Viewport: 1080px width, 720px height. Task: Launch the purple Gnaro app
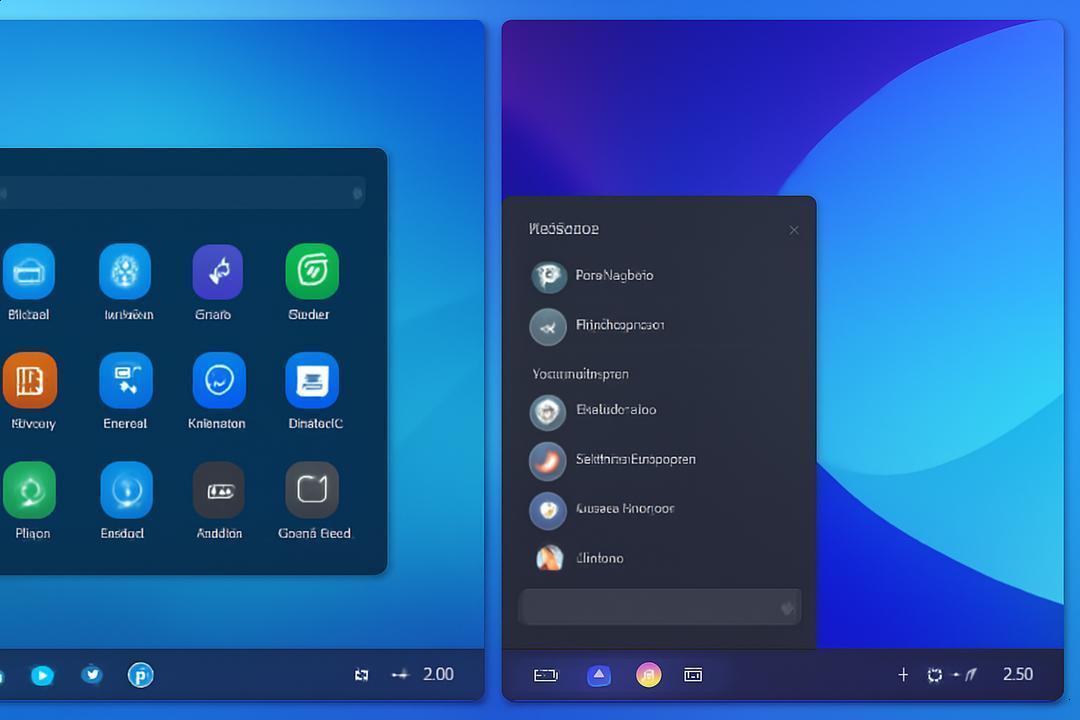(218, 271)
